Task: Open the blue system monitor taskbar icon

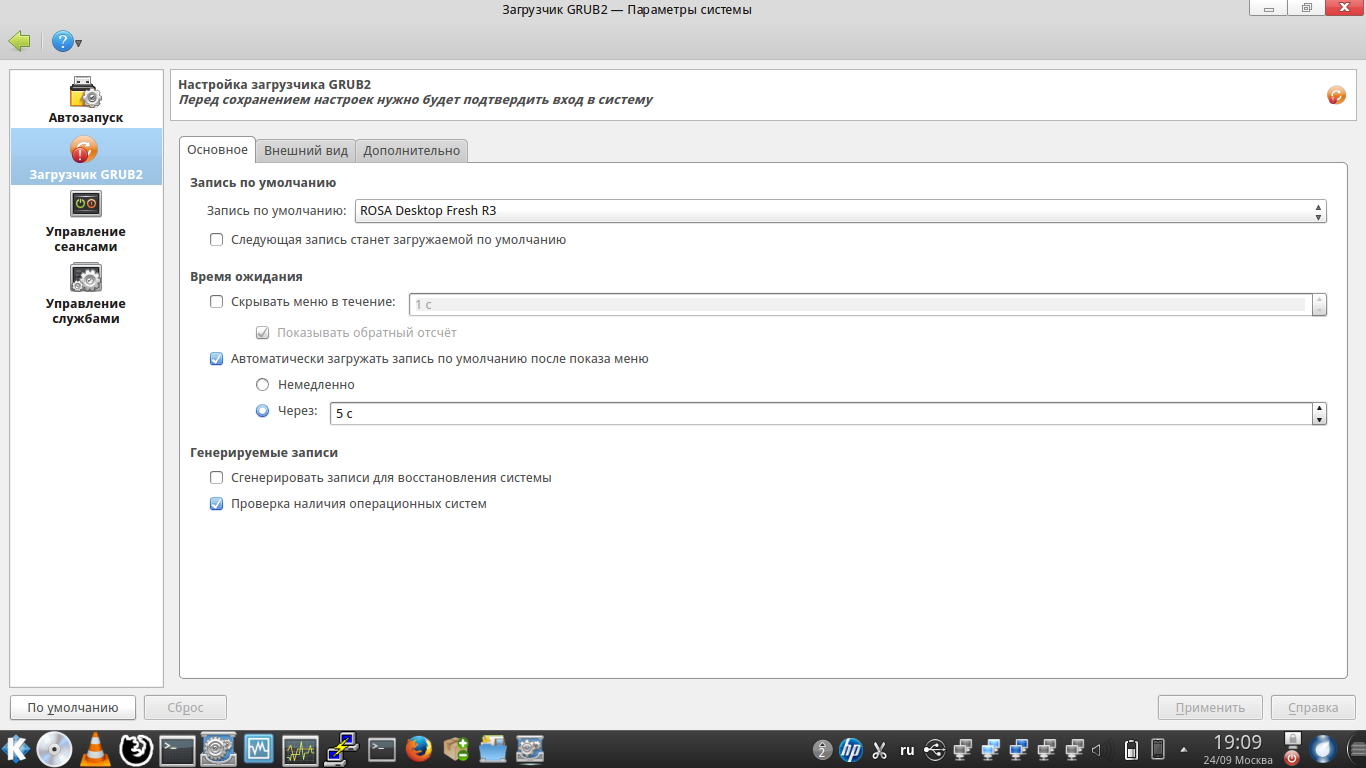Action: coord(259,748)
